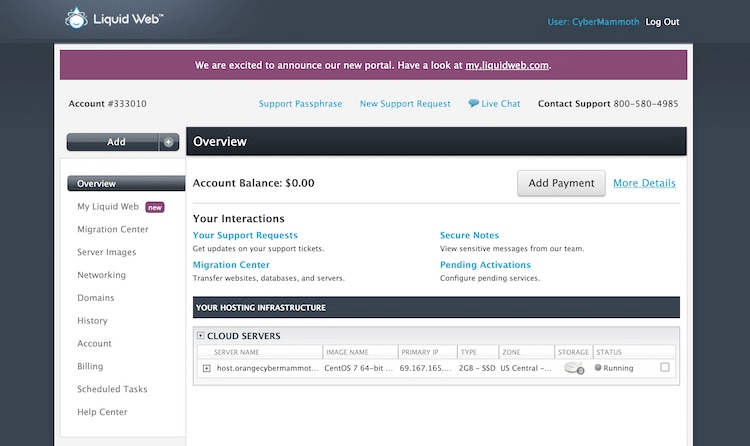Open the Support Passphrase link
This screenshot has width=750, height=446.
point(300,103)
